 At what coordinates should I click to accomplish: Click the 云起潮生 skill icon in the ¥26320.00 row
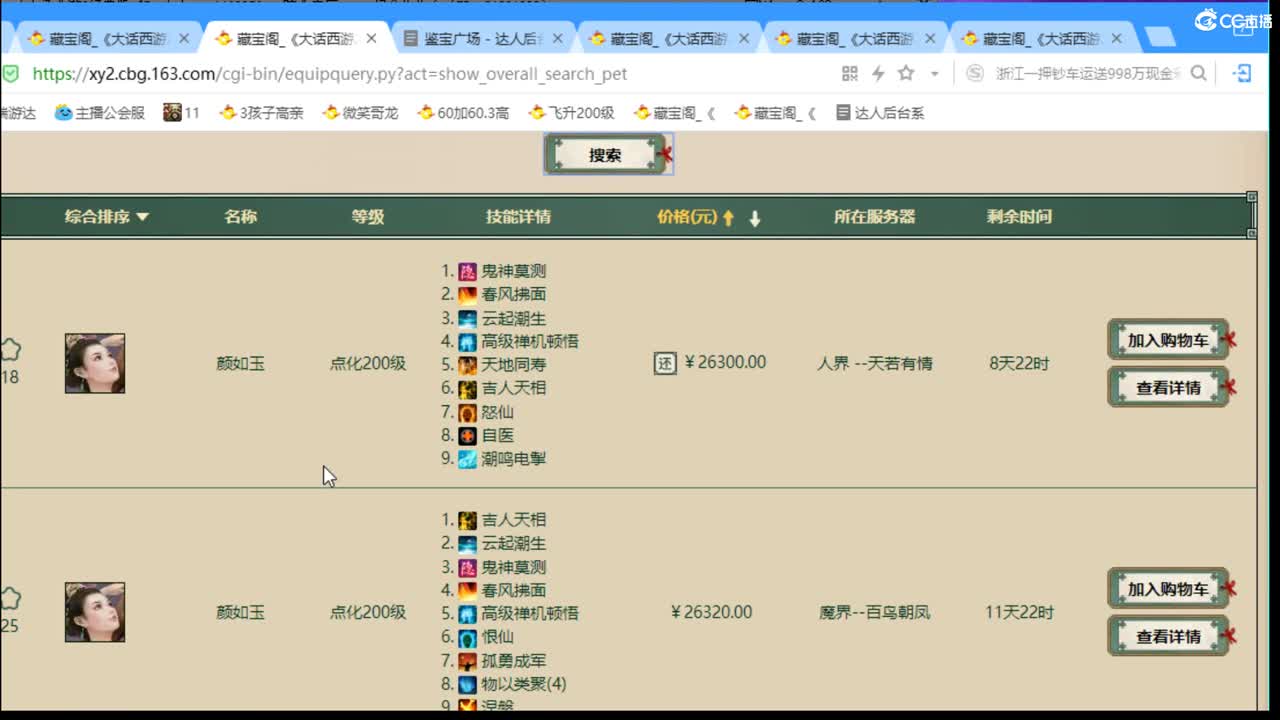(x=467, y=544)
